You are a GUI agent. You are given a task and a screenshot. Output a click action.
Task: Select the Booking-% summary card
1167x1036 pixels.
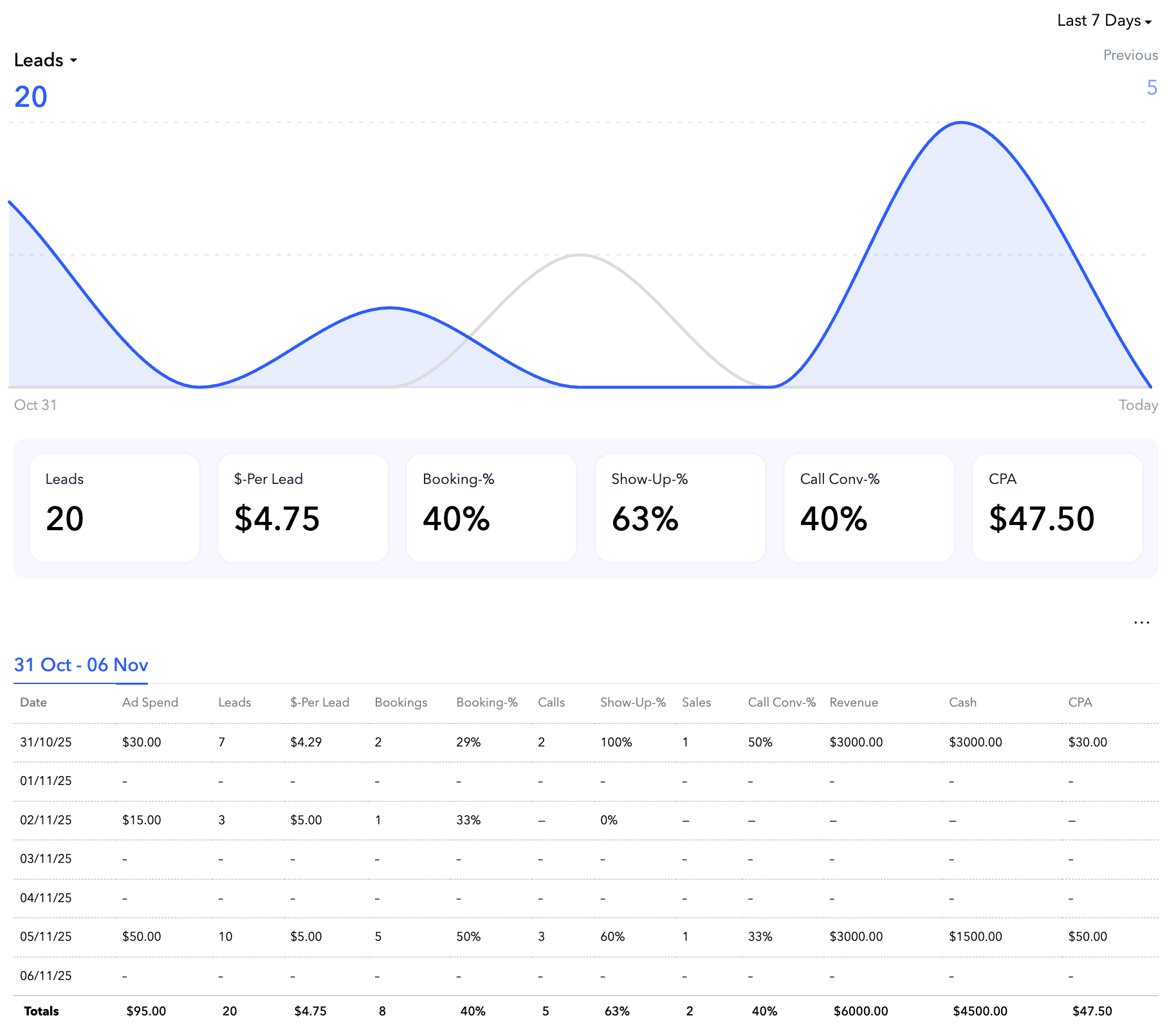point(492,508)
